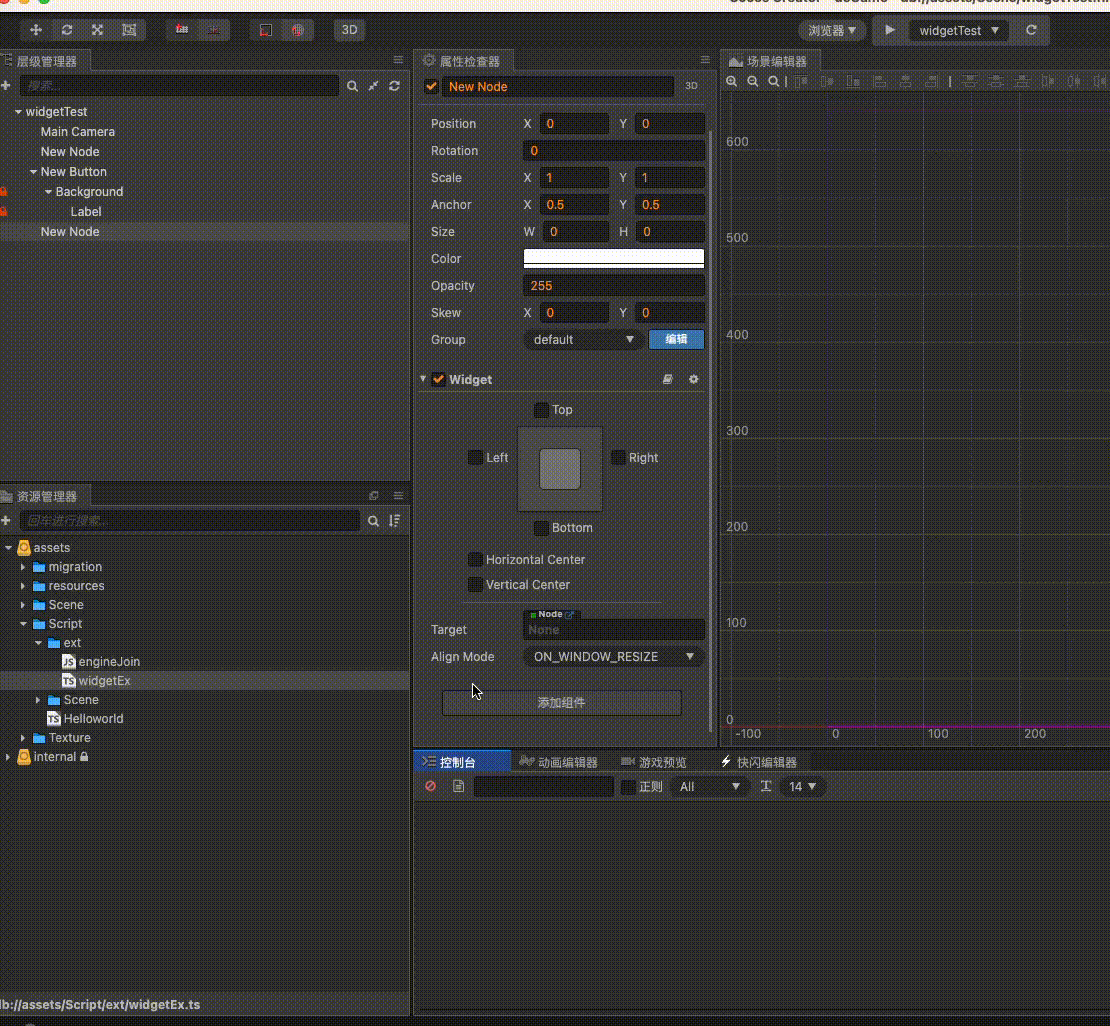Switch to 游戏预览 tab

tap(654, 762)
